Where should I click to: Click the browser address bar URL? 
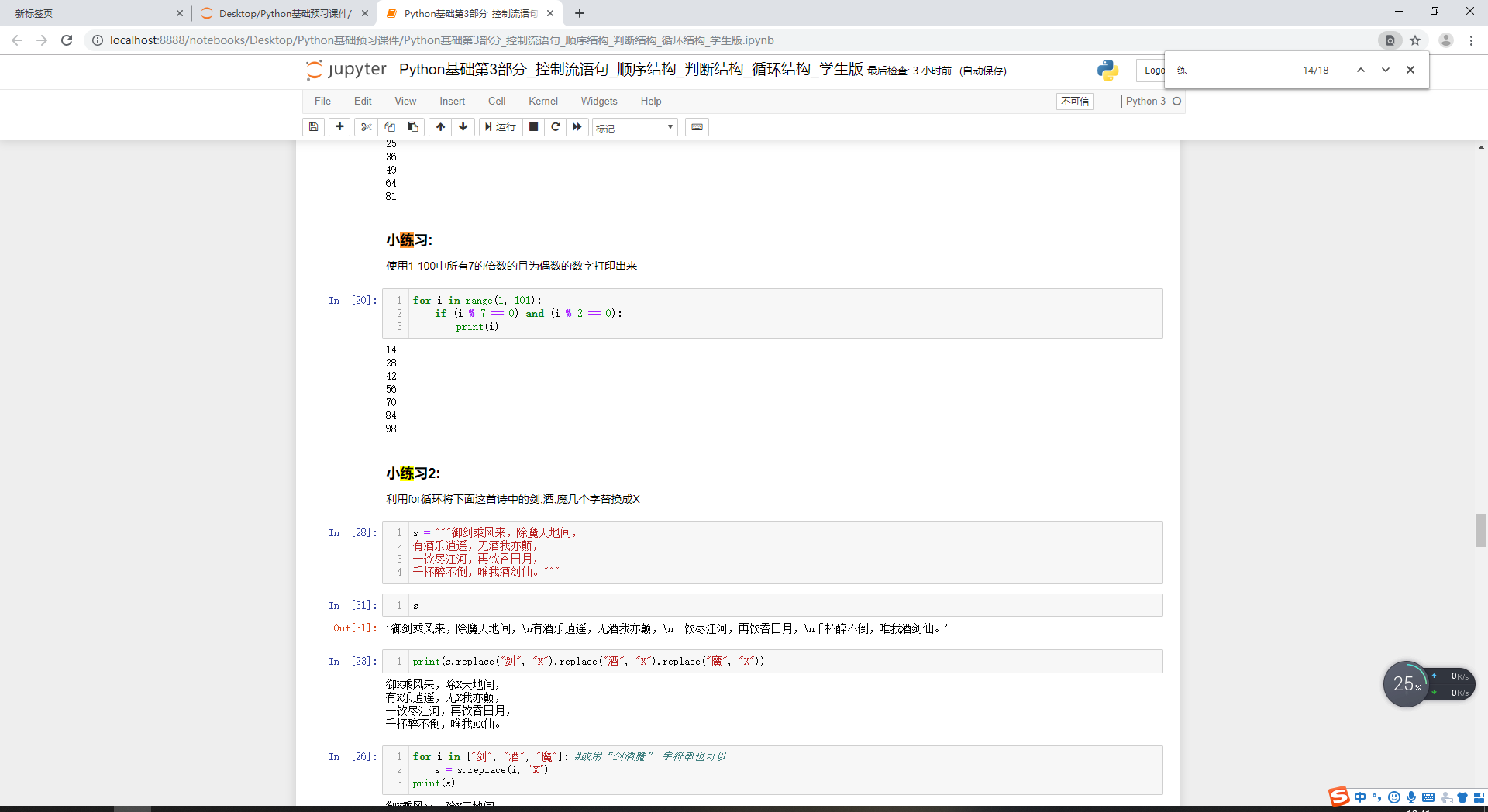(442, 40)
